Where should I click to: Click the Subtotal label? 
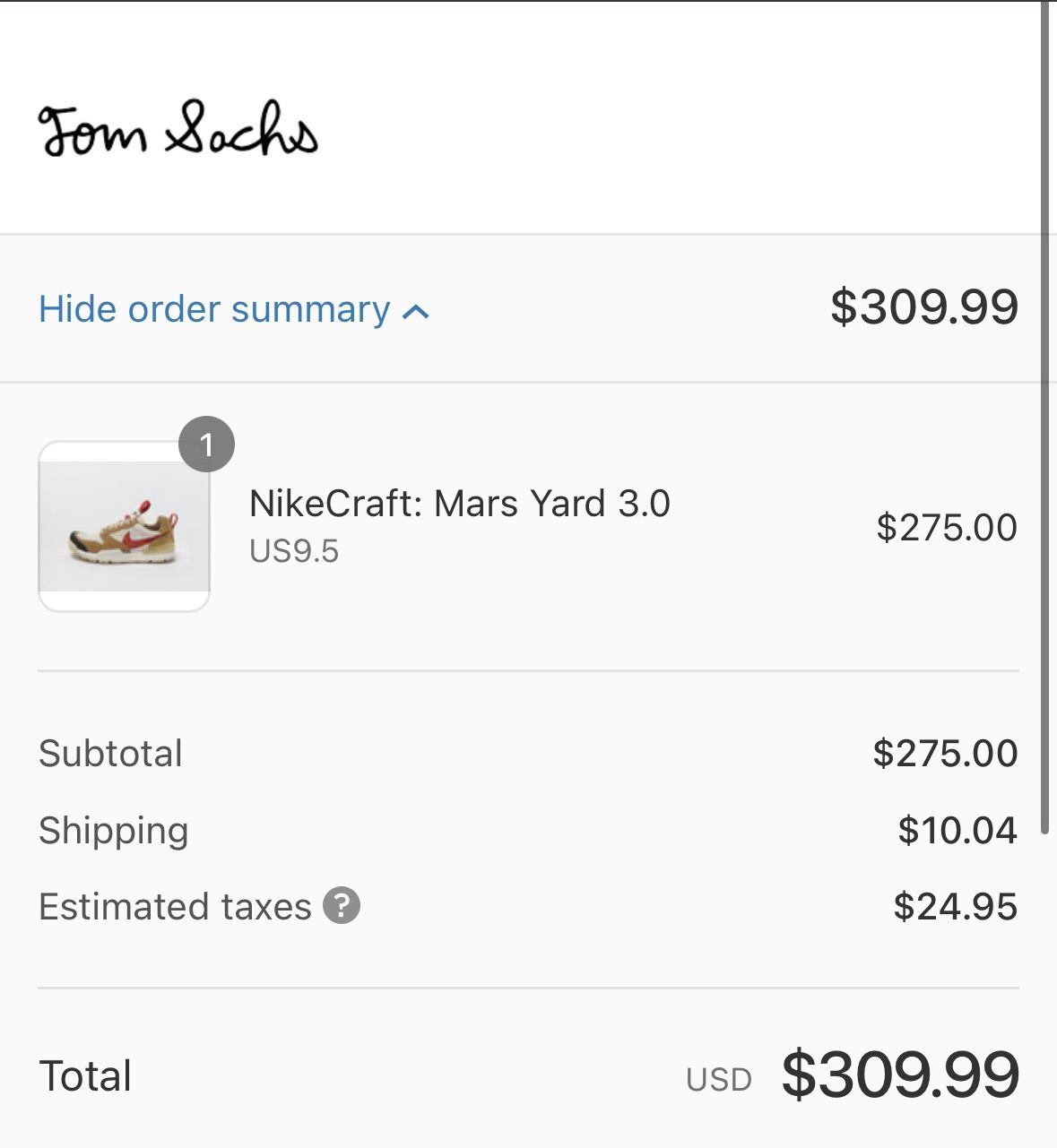[110, 753]
